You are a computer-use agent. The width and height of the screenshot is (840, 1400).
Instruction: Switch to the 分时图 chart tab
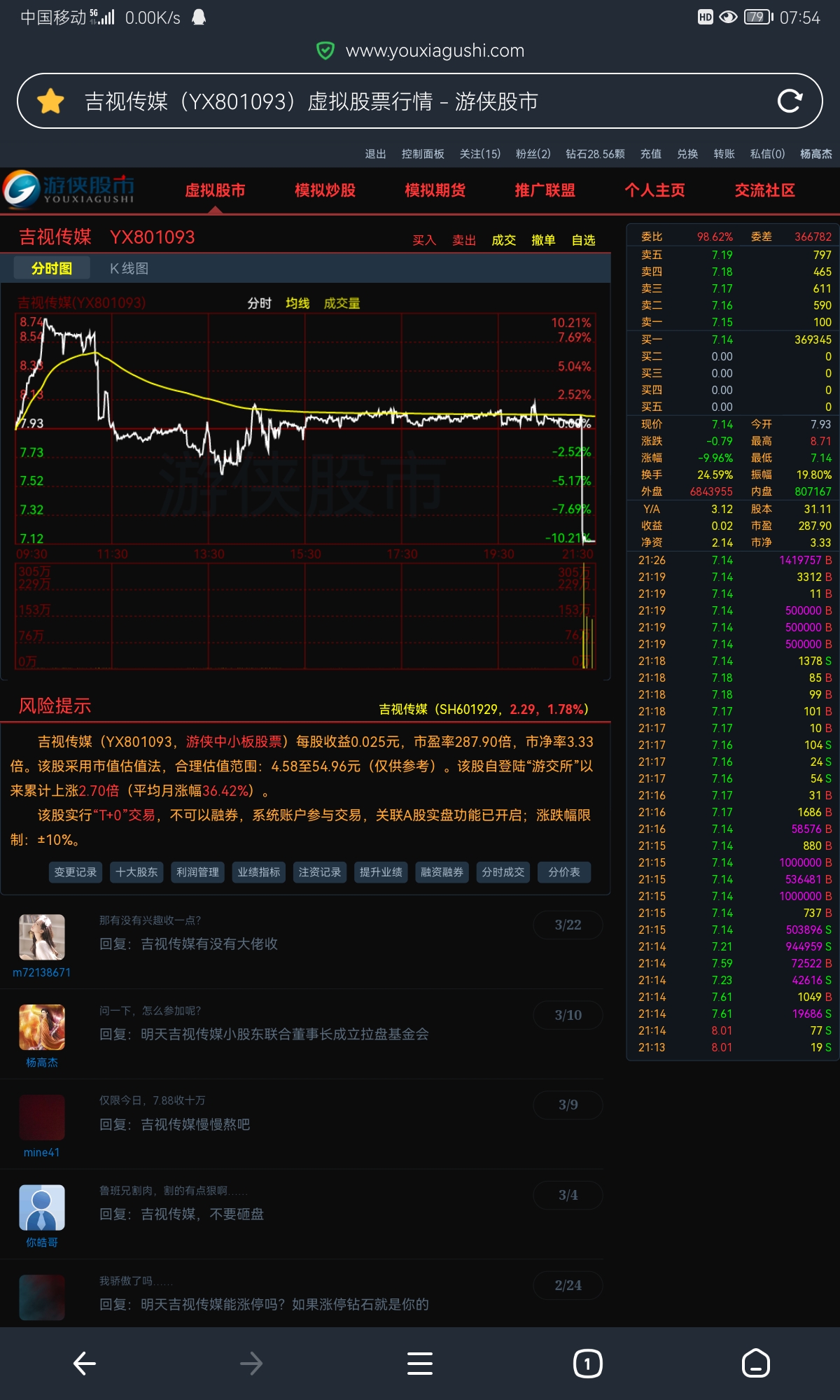[x=52, y=268]
